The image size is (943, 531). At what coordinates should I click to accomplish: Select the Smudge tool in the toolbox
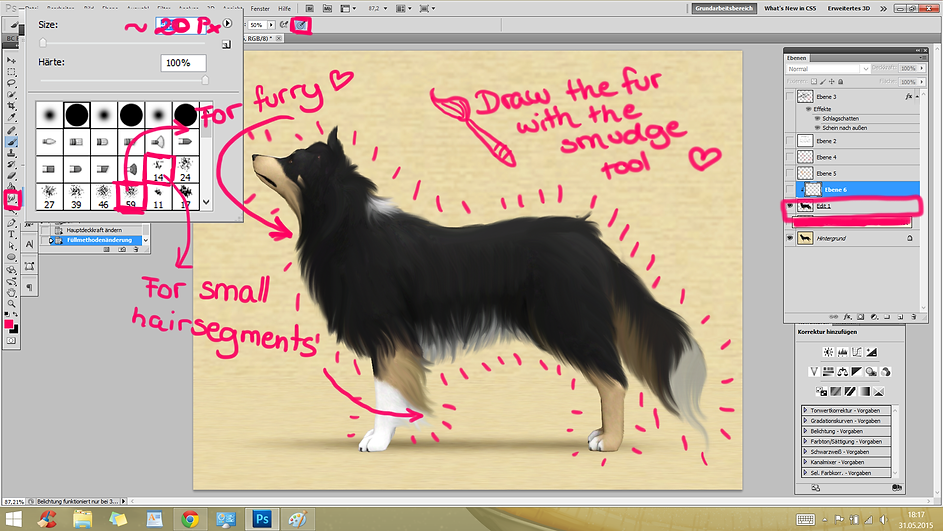click(x=11, y=199)
